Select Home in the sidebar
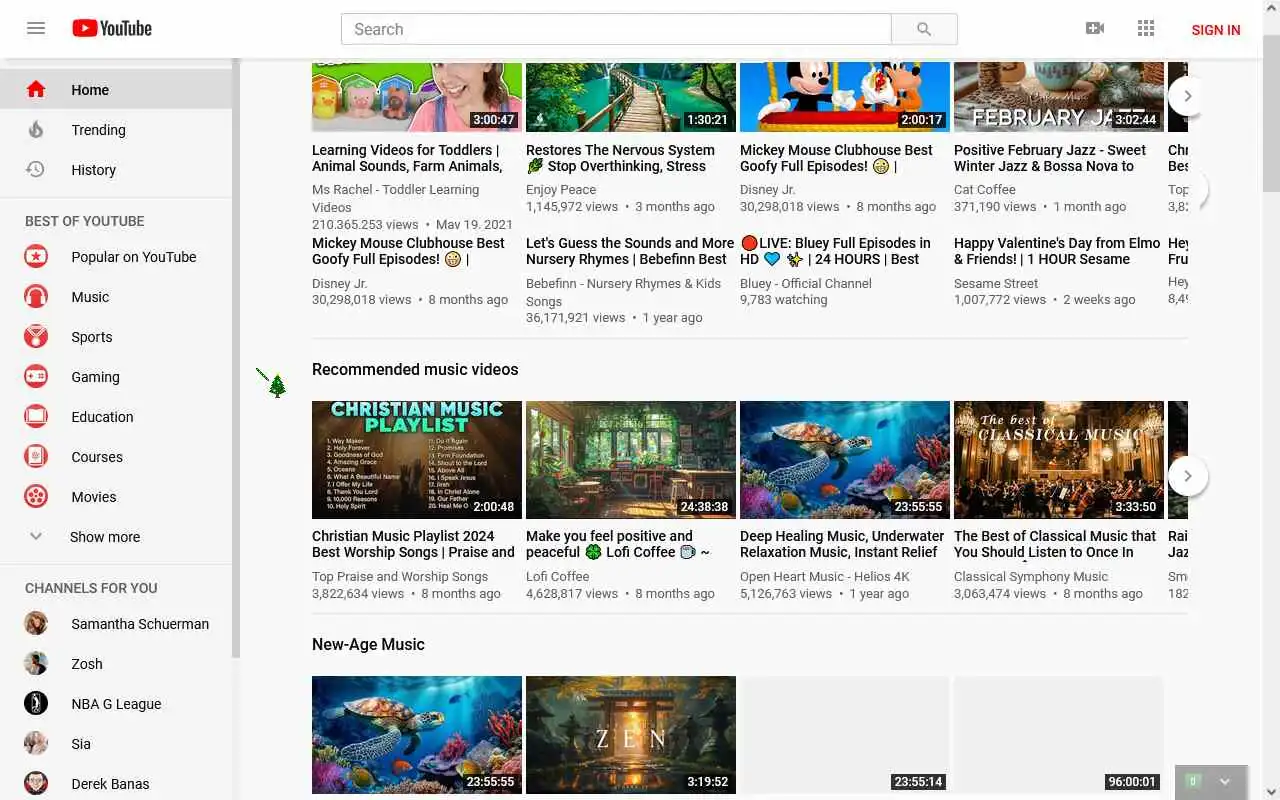The width and height of the screenshot is (1280, 800). tap(116, 90)
